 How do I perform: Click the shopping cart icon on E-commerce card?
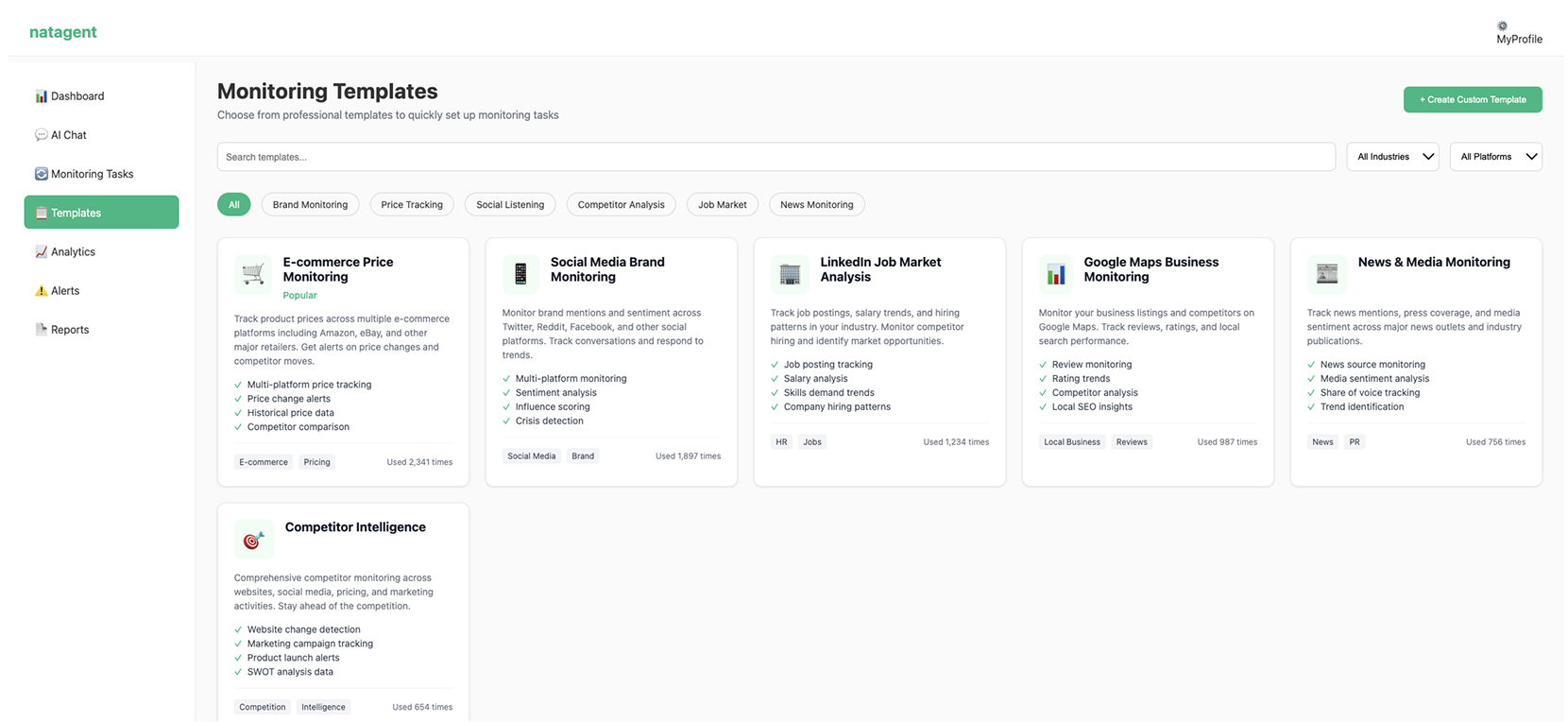point(253,274)
